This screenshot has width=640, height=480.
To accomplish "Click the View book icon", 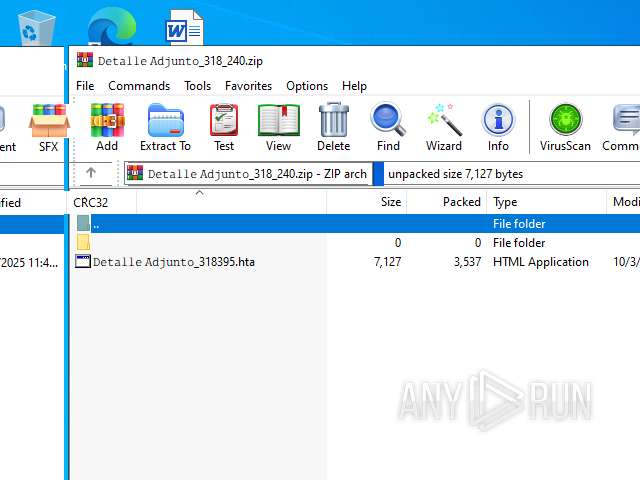I will point(279,120).
